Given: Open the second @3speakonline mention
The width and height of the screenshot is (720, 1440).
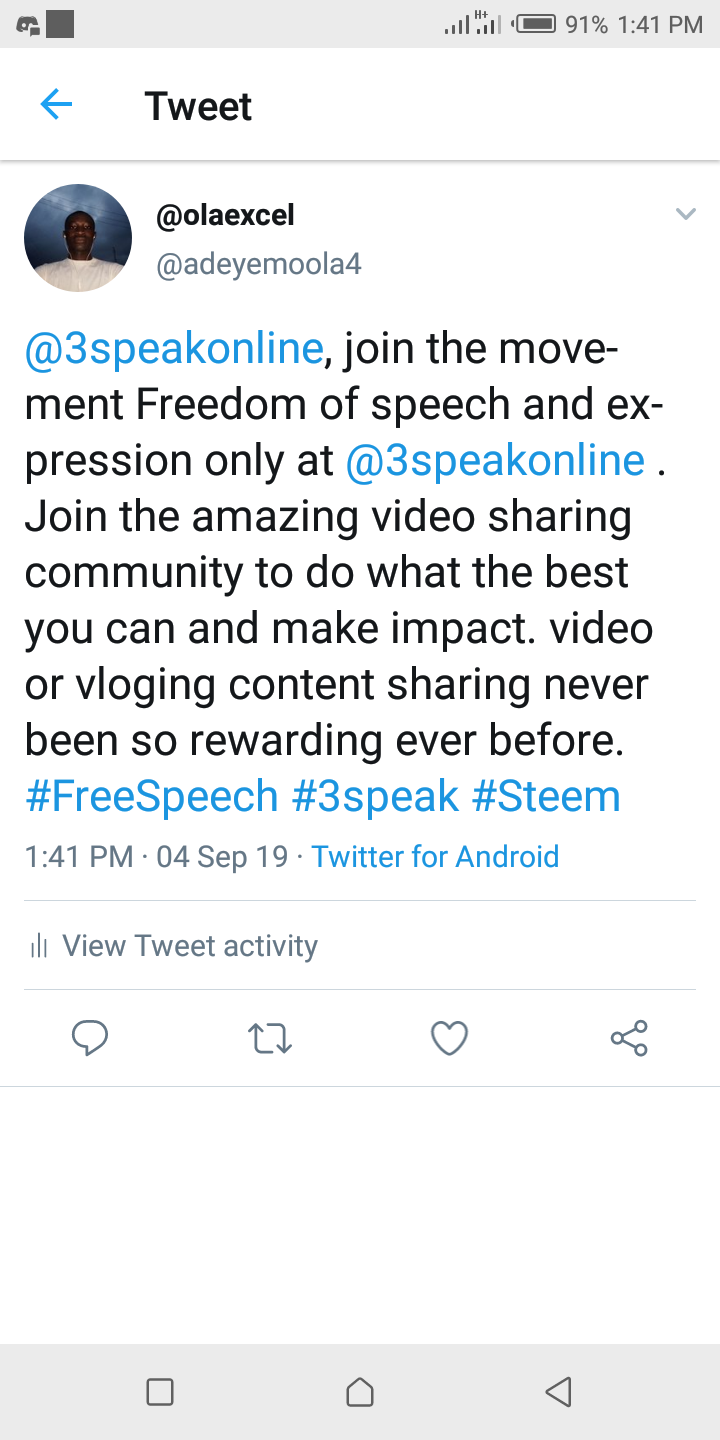Looking at the screenshot, I should click(495, 461).
